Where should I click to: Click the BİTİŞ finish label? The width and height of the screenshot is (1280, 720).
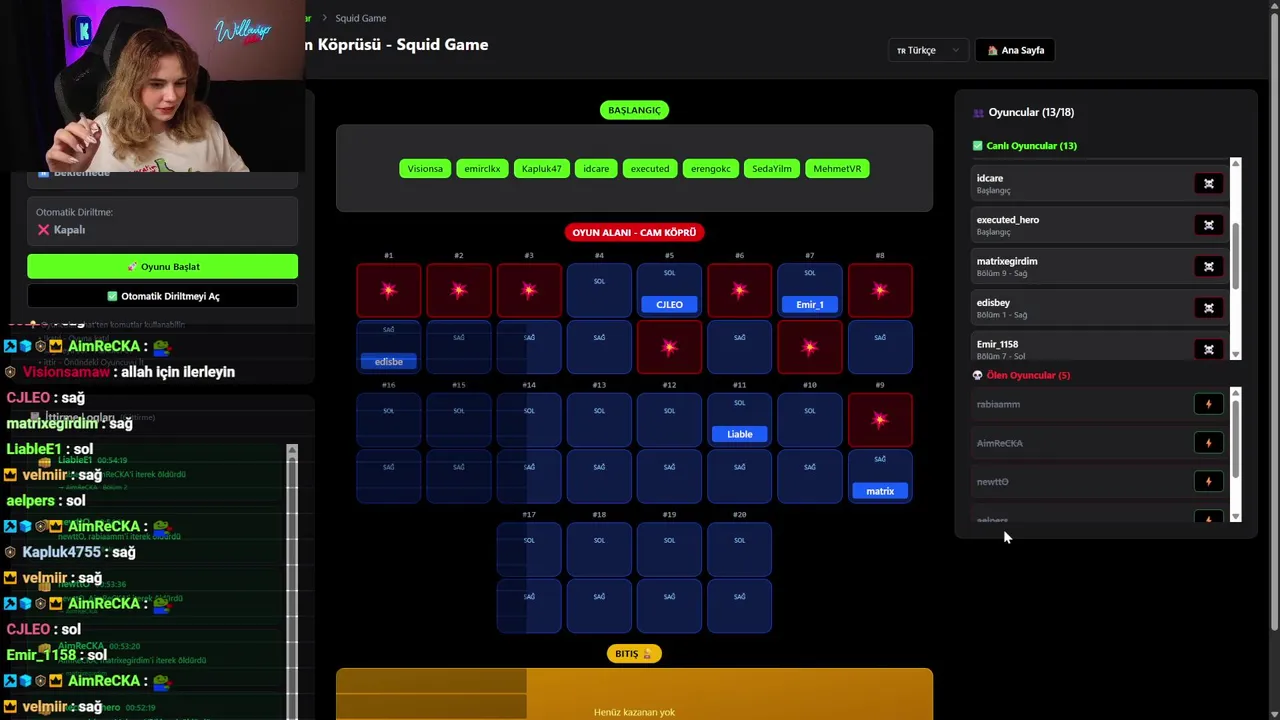[634, 654]
